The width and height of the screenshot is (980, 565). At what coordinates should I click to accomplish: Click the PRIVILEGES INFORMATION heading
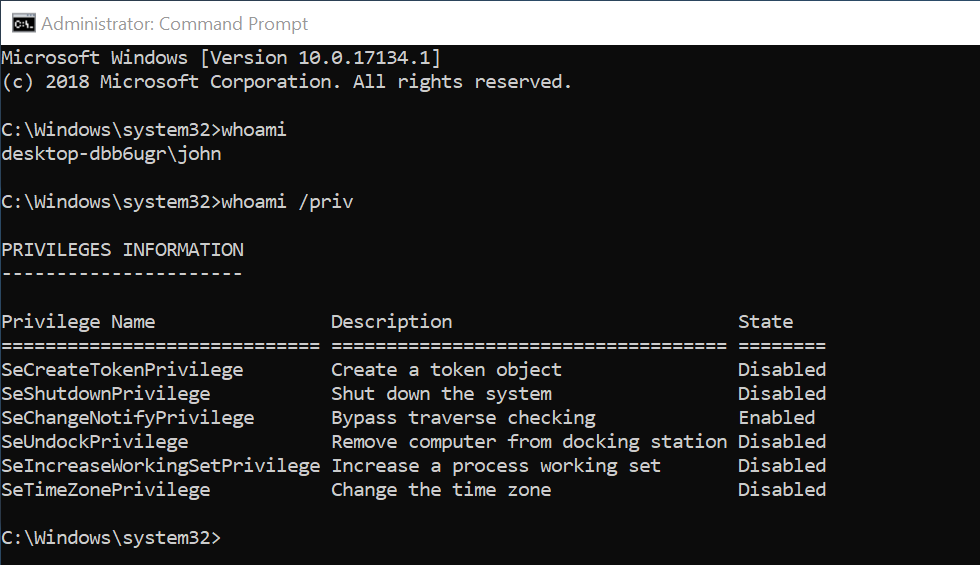[122, 250]
